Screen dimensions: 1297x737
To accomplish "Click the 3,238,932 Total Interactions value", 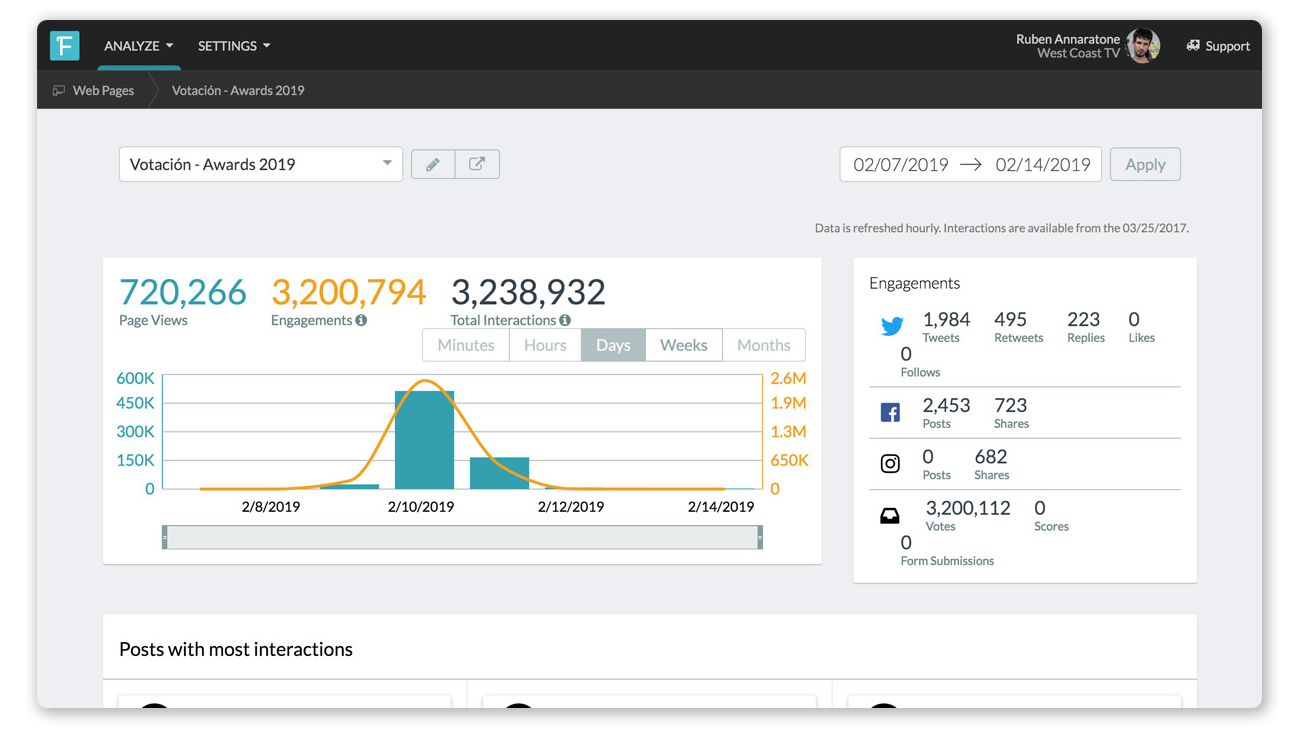I will click(528, 292).
